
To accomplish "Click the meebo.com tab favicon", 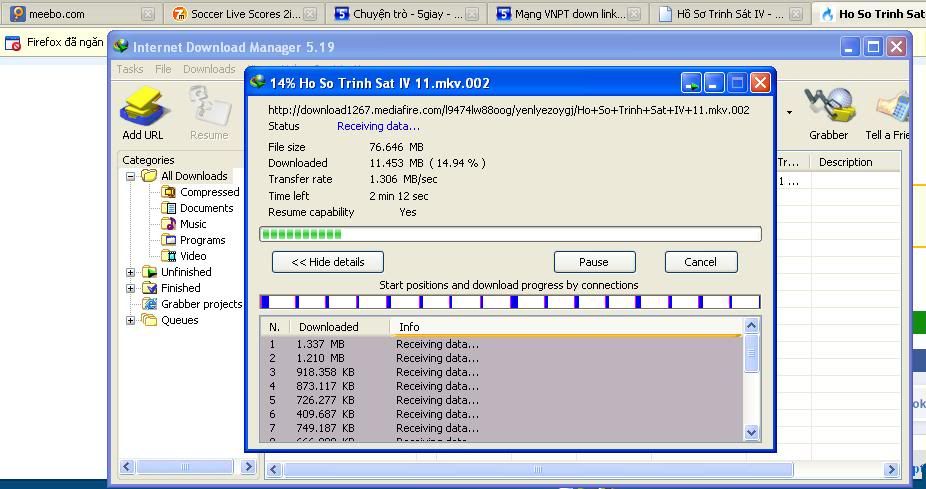I will click(18, 14).
